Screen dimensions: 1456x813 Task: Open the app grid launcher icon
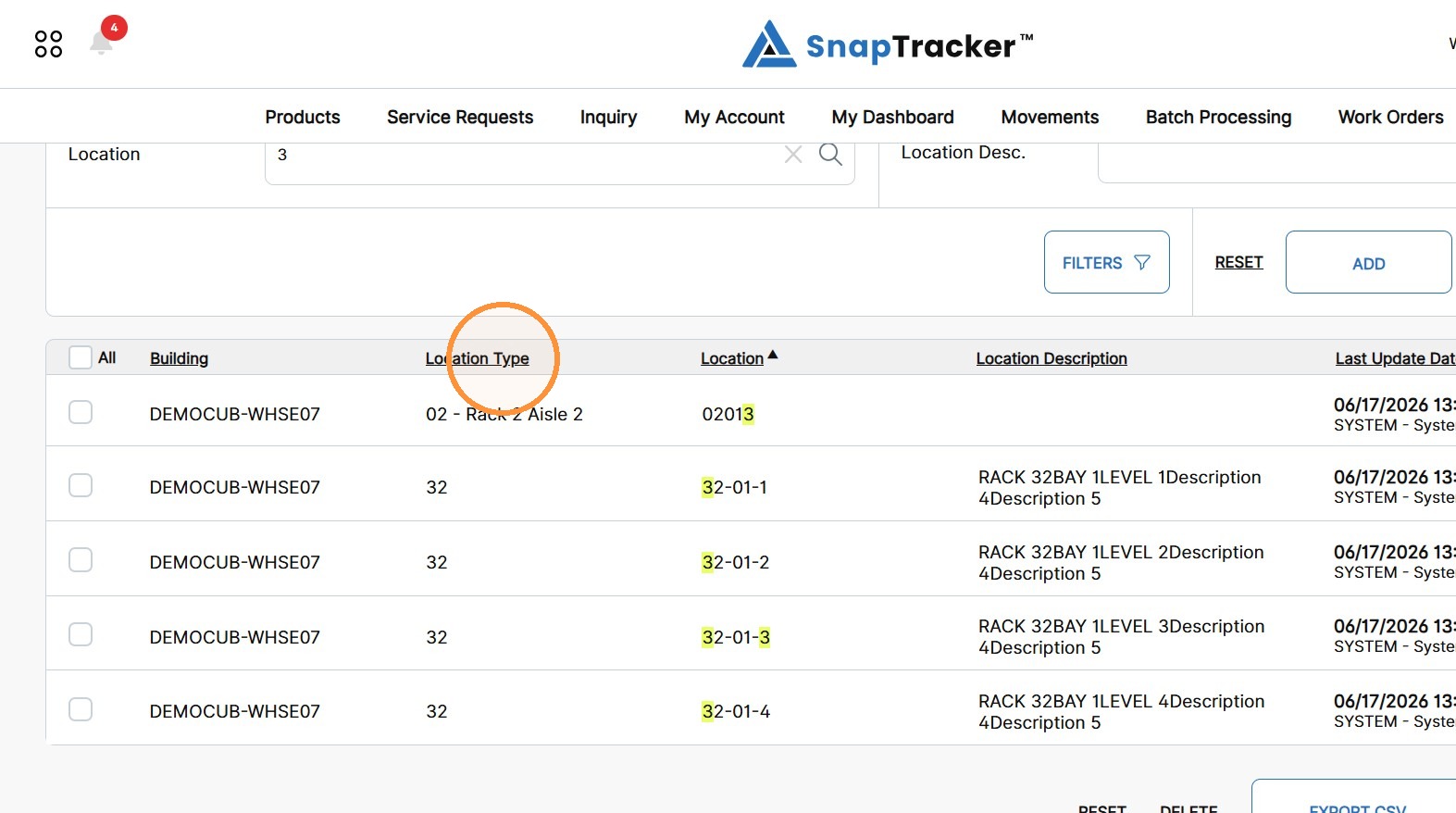click(x=48, y=44)
